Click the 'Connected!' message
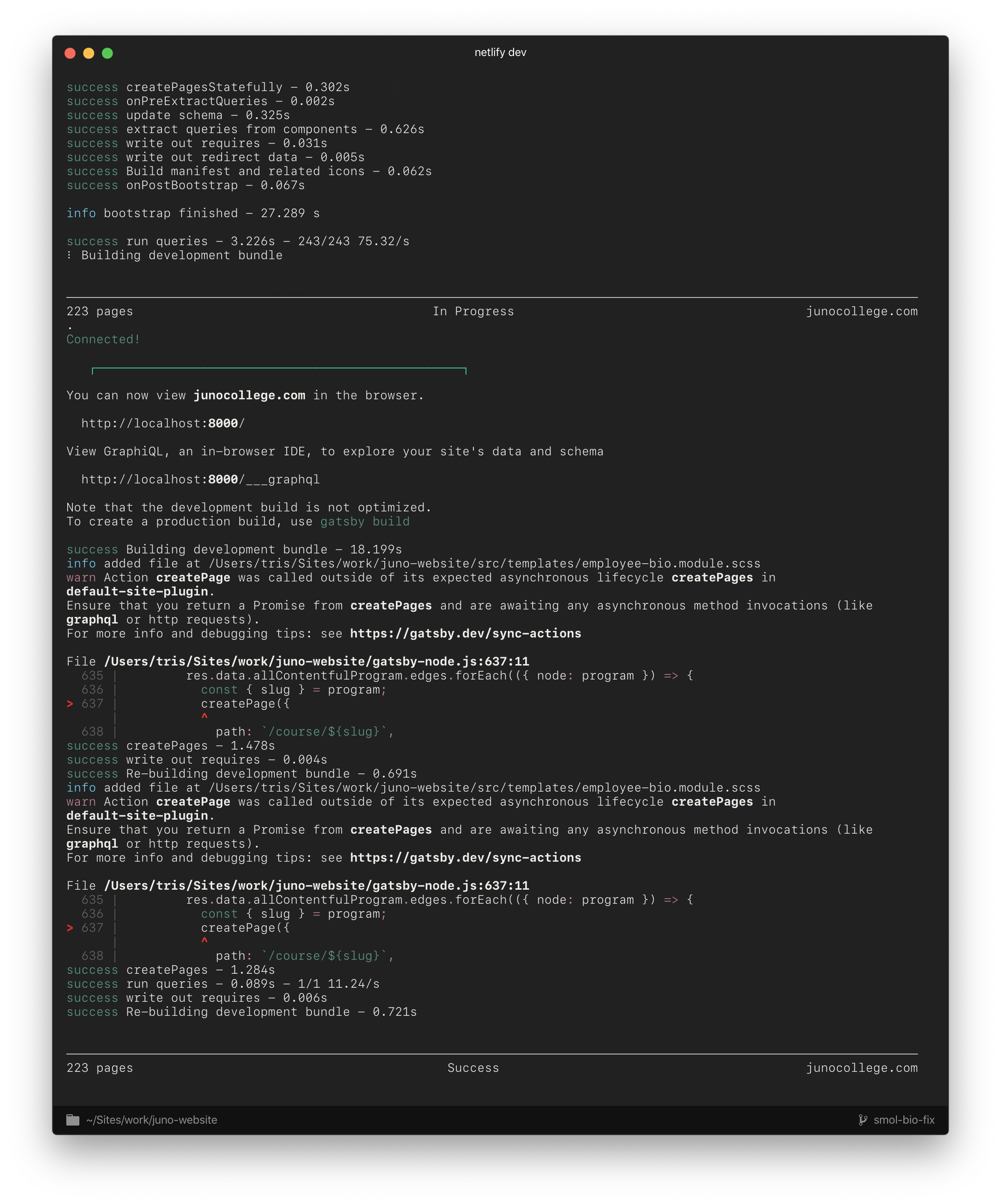 [x=103, y=340]
